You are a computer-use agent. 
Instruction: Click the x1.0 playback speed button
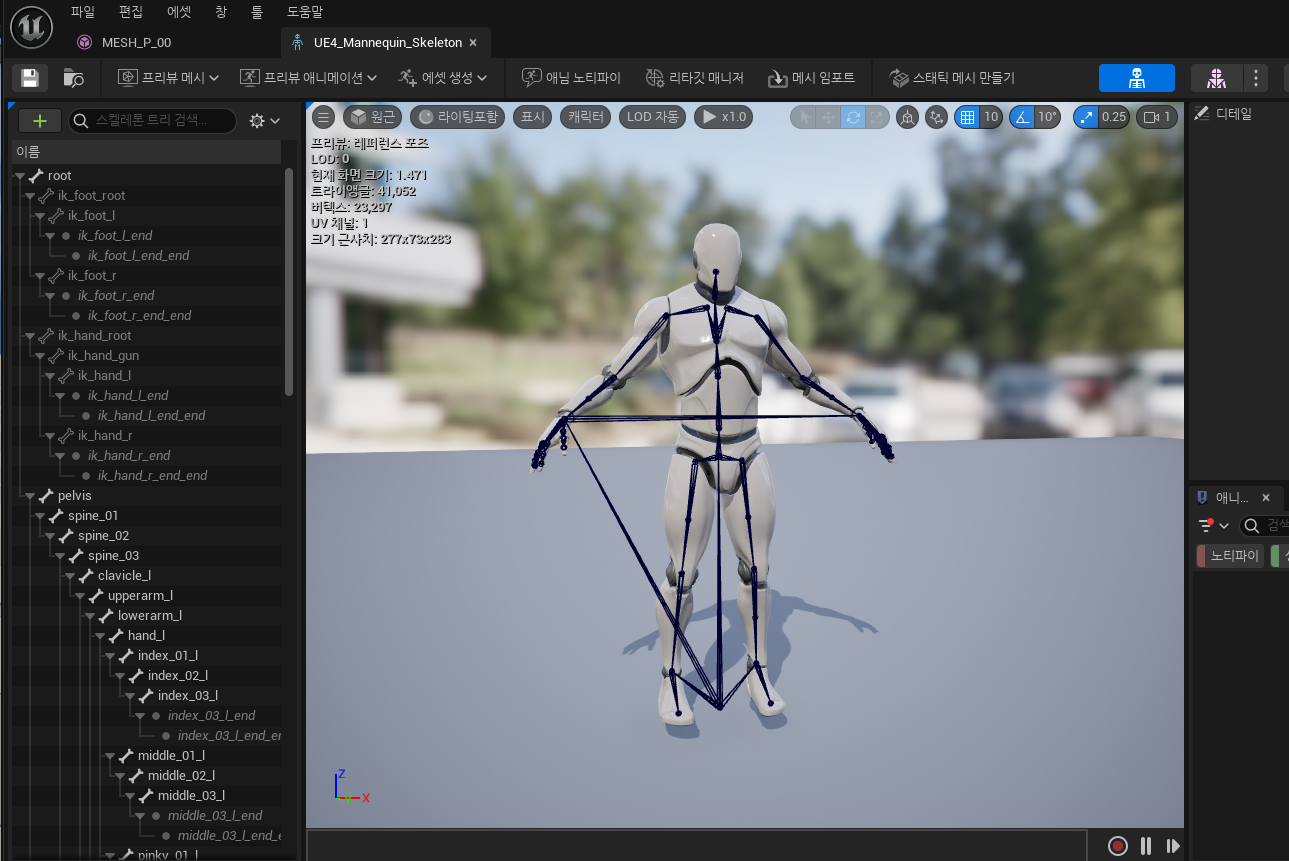(x=724, y=117)
